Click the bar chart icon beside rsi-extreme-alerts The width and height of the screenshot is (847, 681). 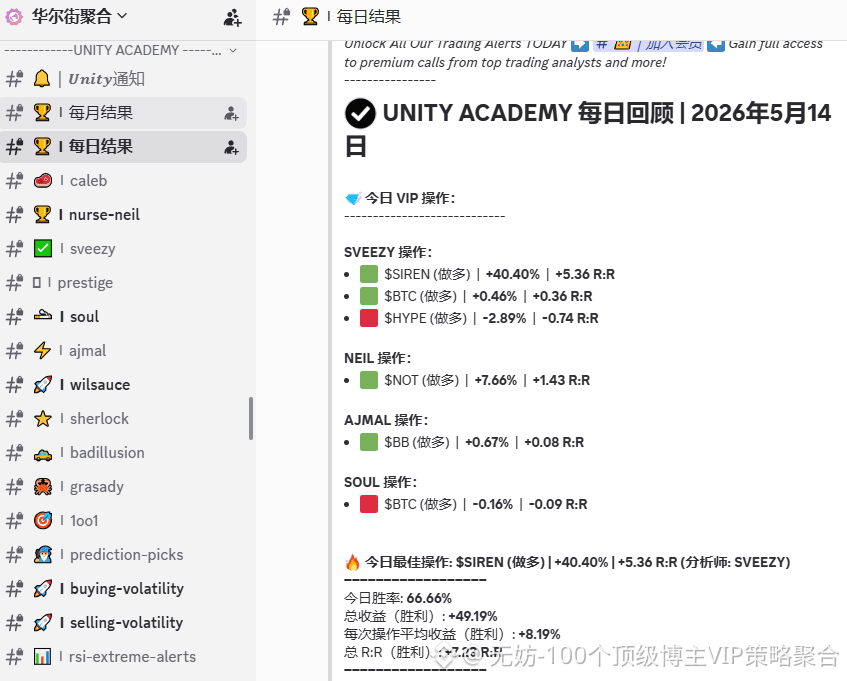click(x=43, y=657)
